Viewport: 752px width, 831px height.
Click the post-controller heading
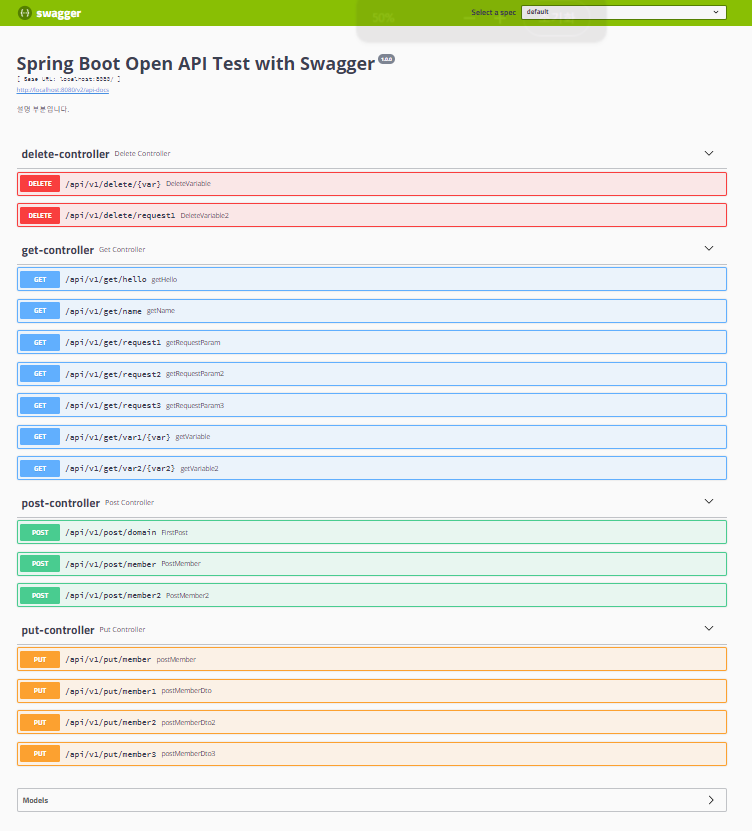(60, 503)
